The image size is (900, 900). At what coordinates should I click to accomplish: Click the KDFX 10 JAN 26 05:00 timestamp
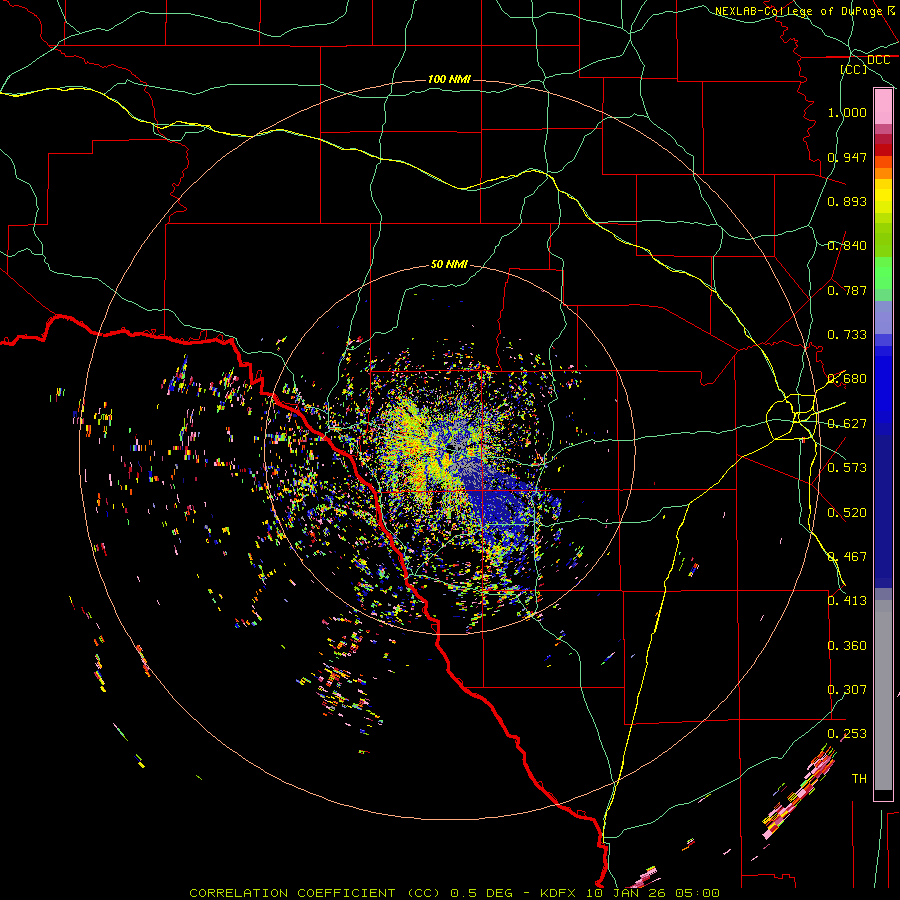[x=630, y=893]
